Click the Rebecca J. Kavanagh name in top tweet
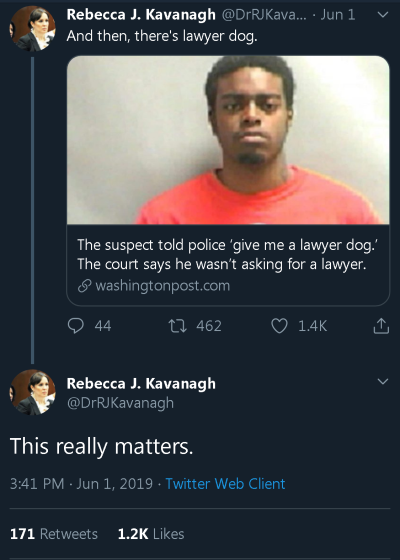 click(x=141, y=15)
